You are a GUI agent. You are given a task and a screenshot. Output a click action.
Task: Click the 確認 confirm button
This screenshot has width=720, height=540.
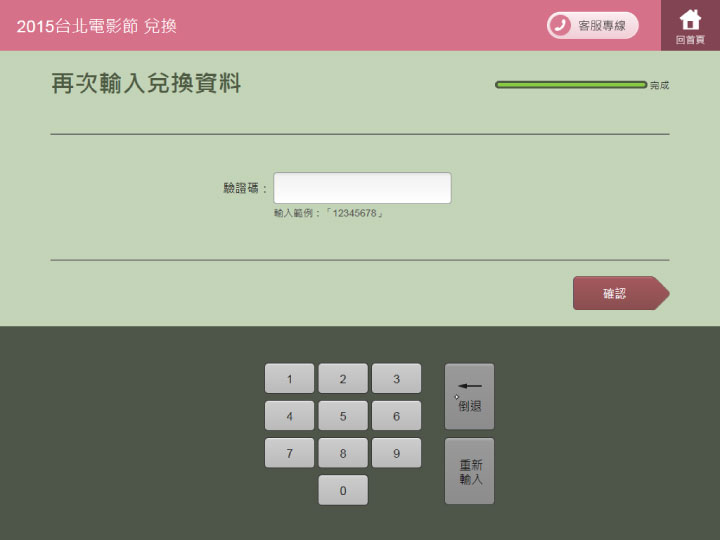click(x=616, y=293)
